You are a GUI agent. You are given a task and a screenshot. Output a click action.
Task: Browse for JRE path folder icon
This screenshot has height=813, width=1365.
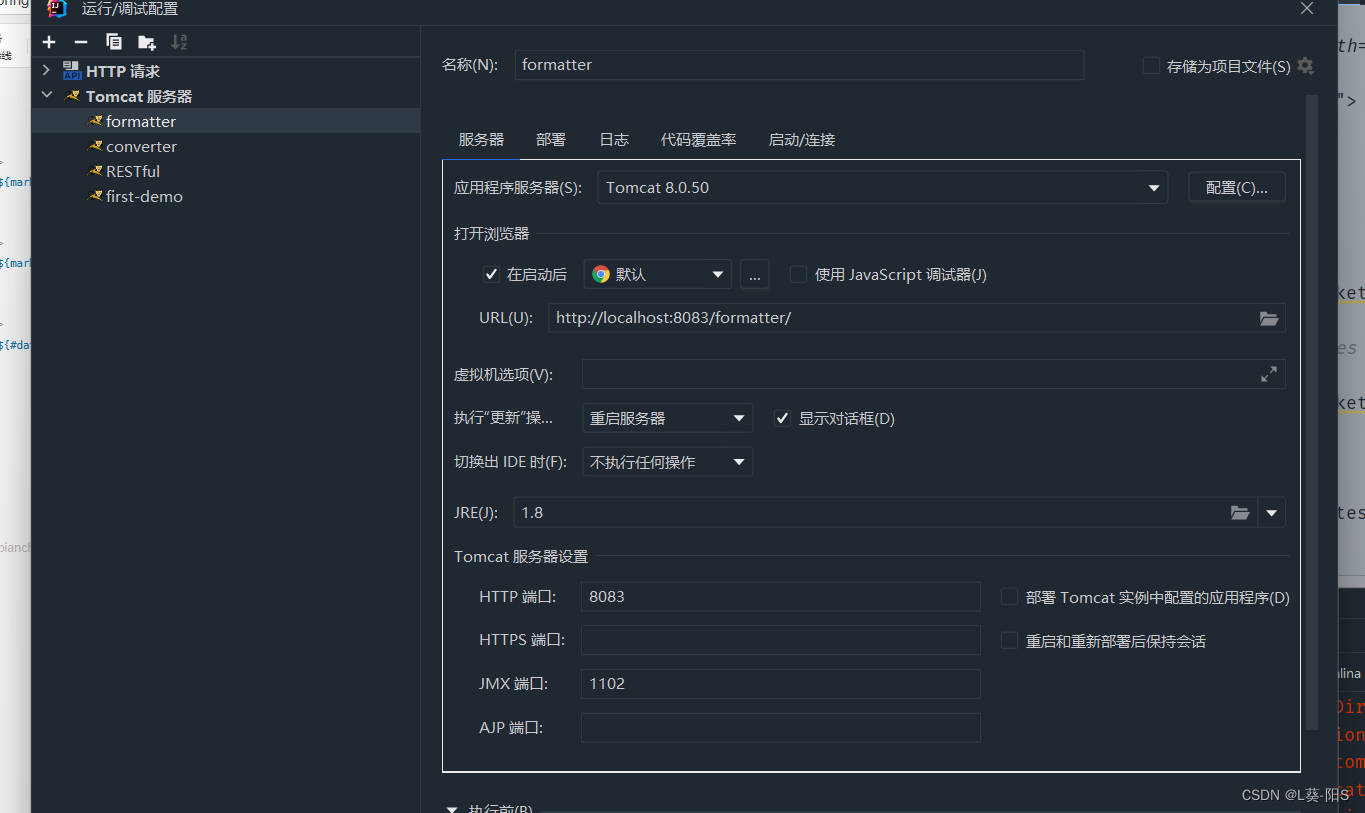coord(1240,513)
